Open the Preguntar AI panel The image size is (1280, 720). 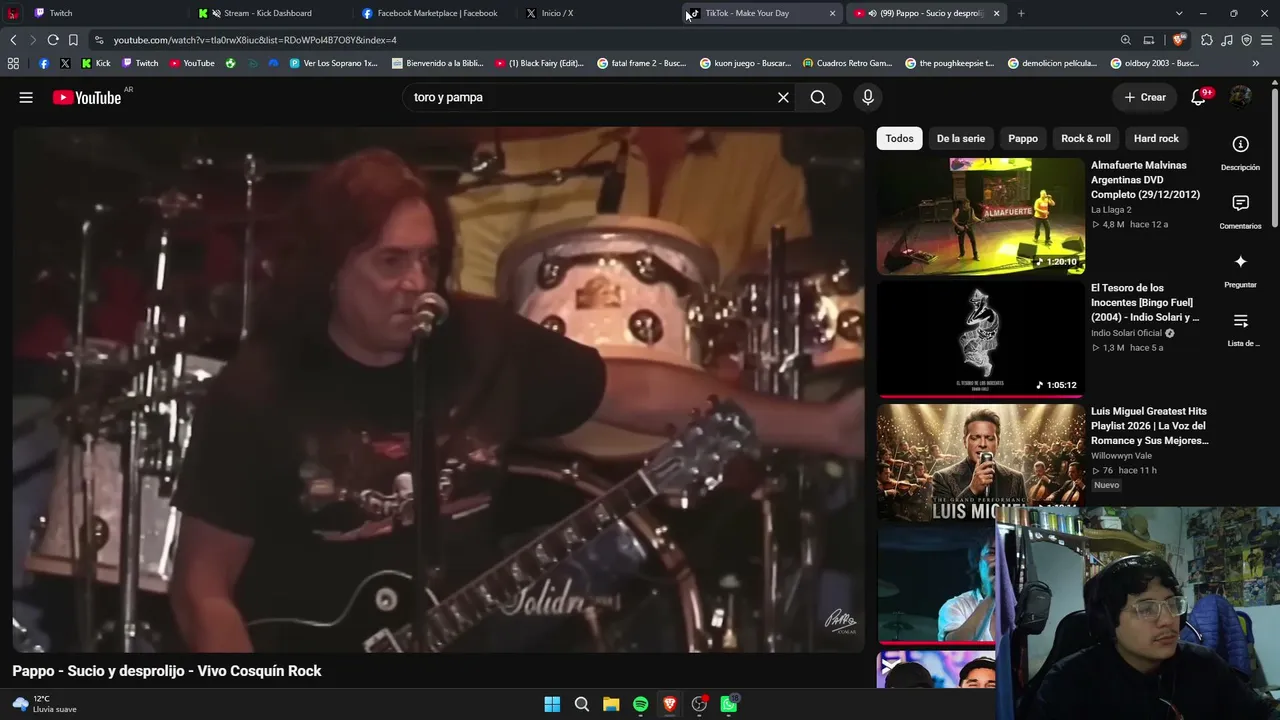click(1240, 271)
